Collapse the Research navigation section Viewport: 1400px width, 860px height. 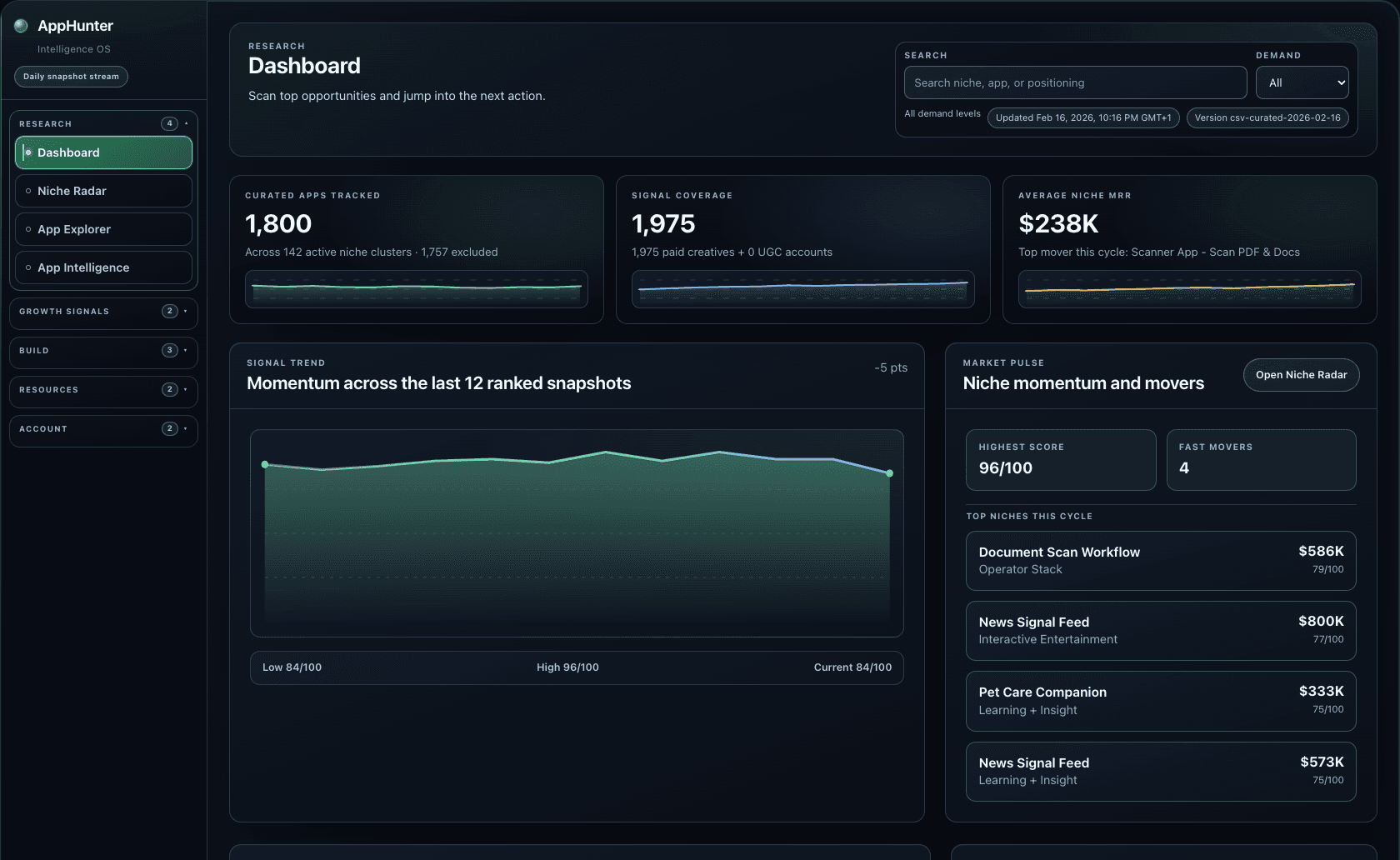coord(186,122)
